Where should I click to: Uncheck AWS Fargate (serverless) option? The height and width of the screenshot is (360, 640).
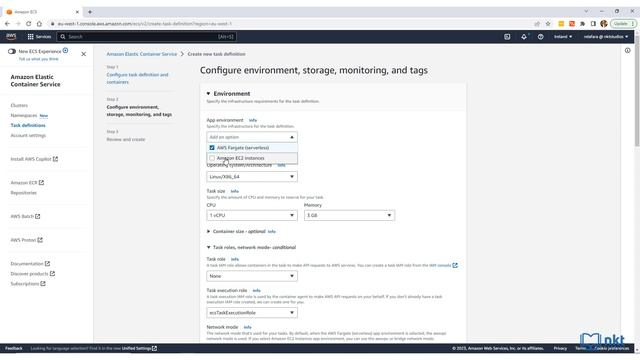coord(212,148)
